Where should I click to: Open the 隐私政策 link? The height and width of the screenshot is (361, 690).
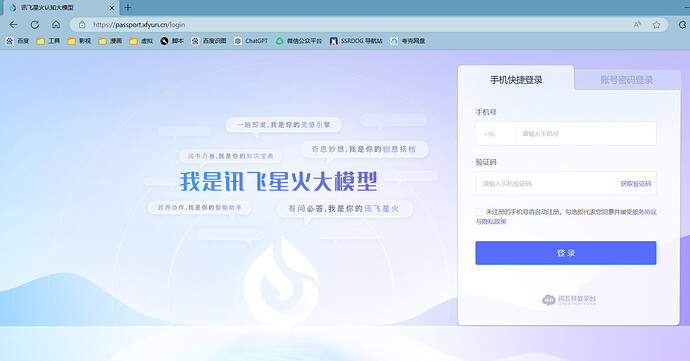pyautogui.click(x=494, y=221)
